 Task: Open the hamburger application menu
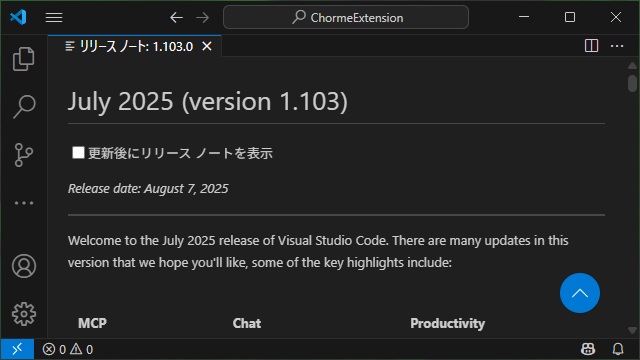pyautogui.click(x=54, y=18)
